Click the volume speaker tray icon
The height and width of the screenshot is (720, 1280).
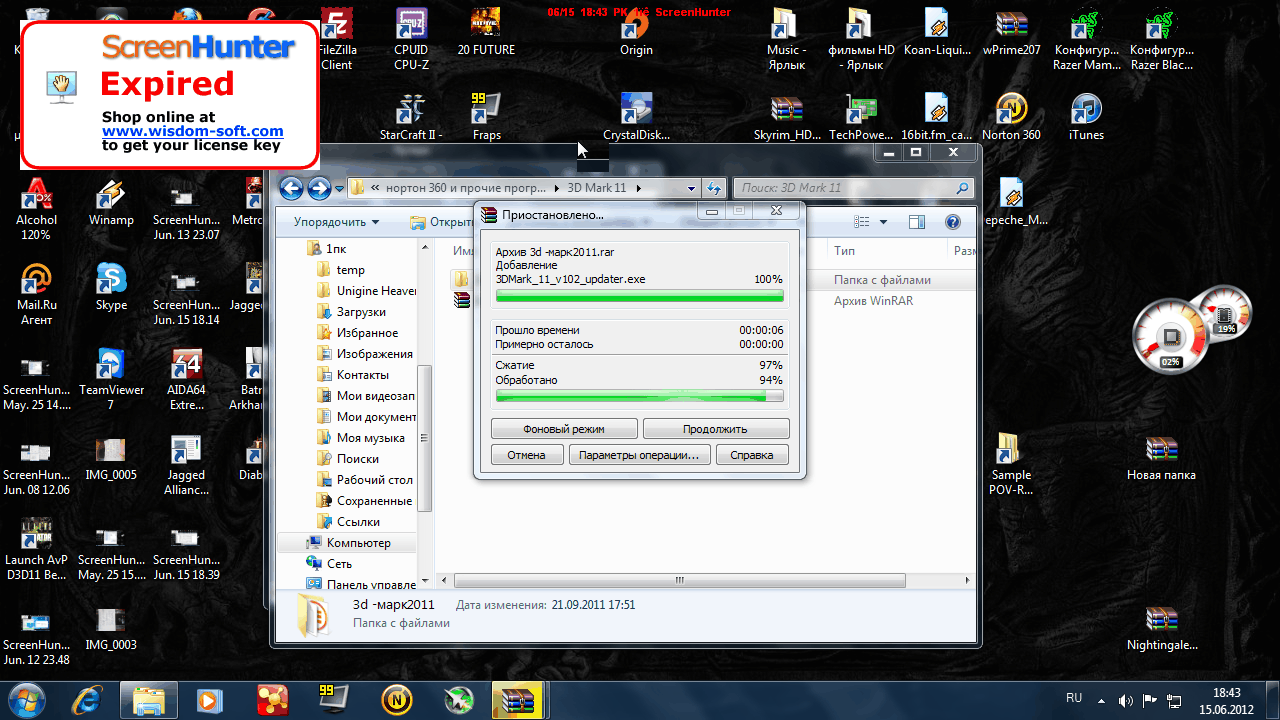(x=1125, y=701)
